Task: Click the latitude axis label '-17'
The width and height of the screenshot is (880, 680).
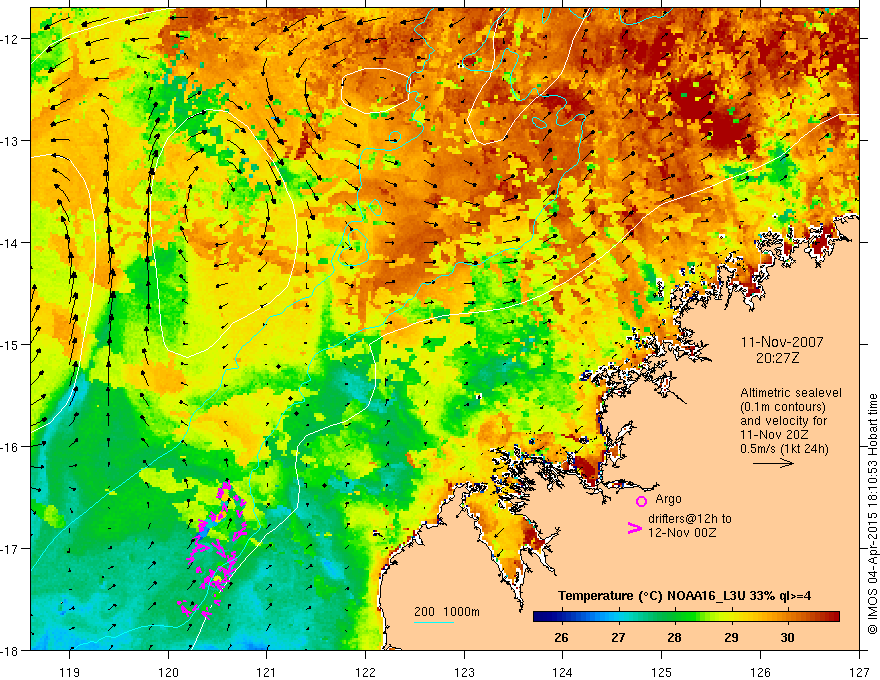Action: point(10,548)
